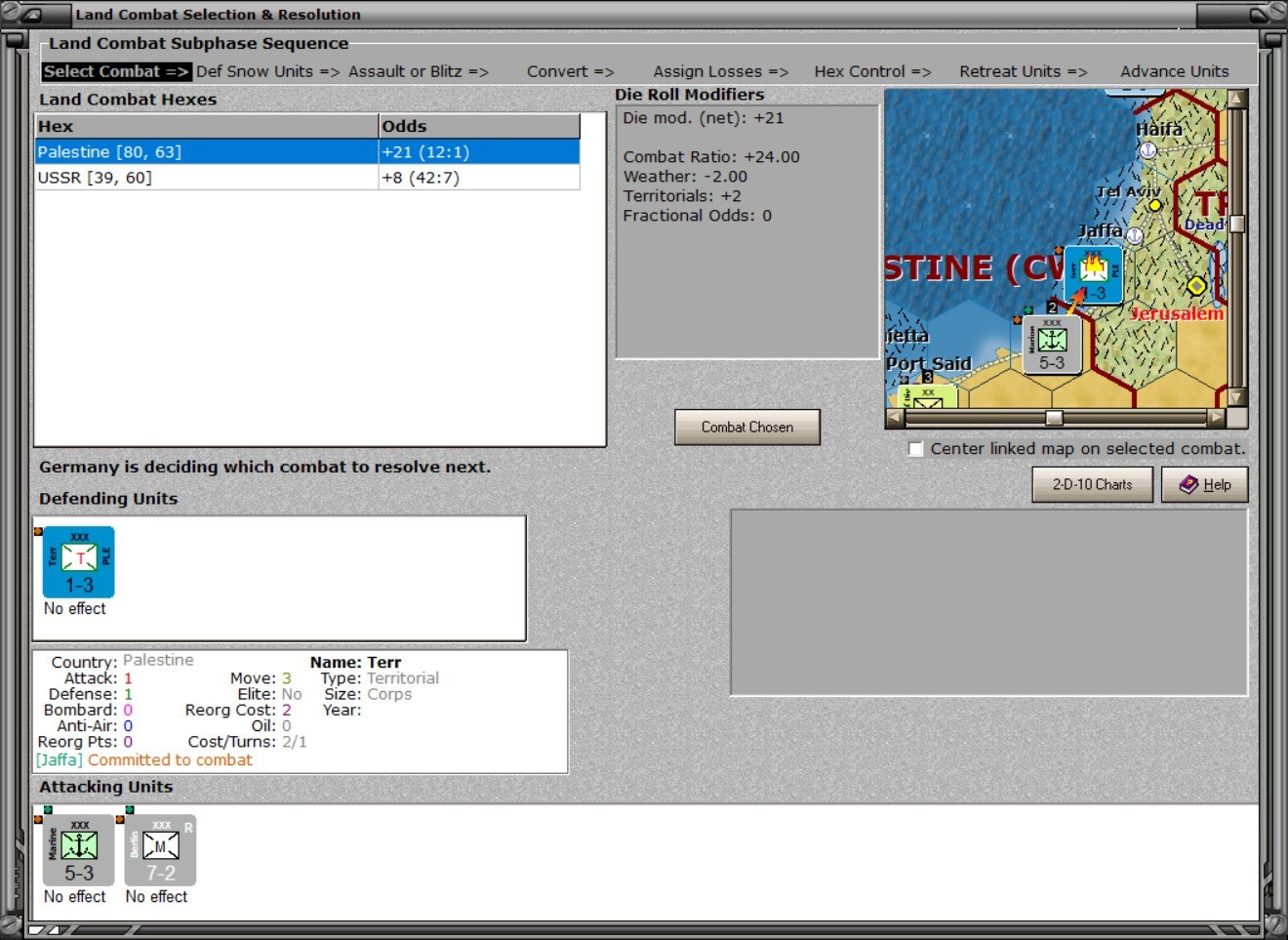Click the map's vertical scroll down arrow
Screen dimensions: 1288x940
(x=1237, y=397)
